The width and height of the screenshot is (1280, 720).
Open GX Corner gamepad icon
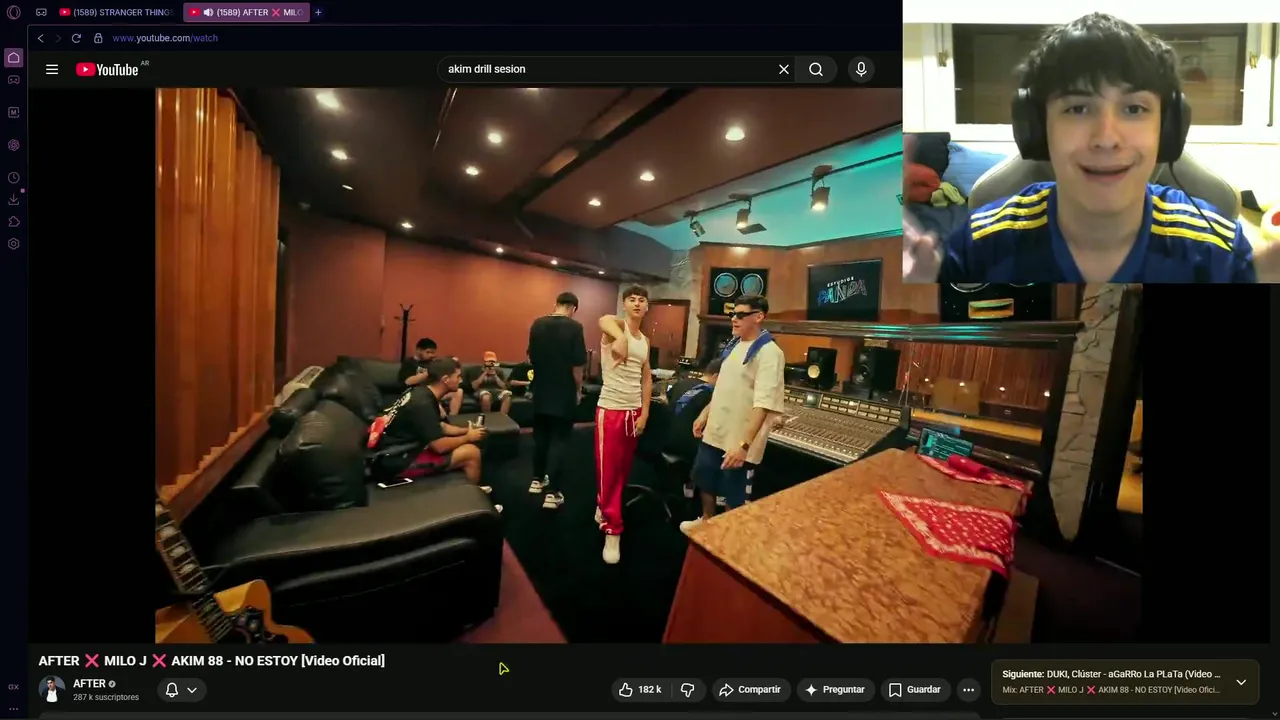(13, 80)
